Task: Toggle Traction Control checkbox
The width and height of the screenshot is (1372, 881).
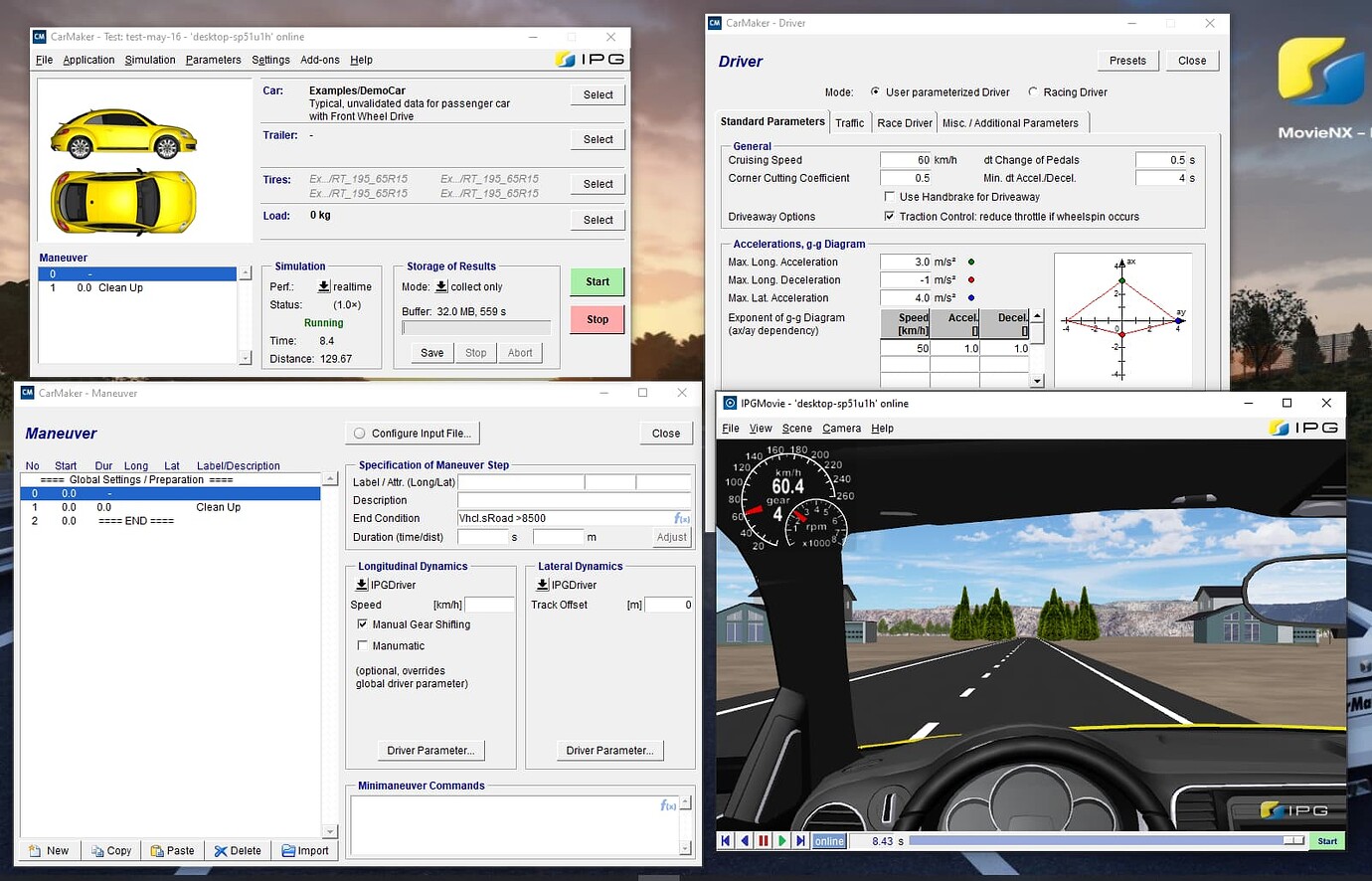Action: [889, 216]
